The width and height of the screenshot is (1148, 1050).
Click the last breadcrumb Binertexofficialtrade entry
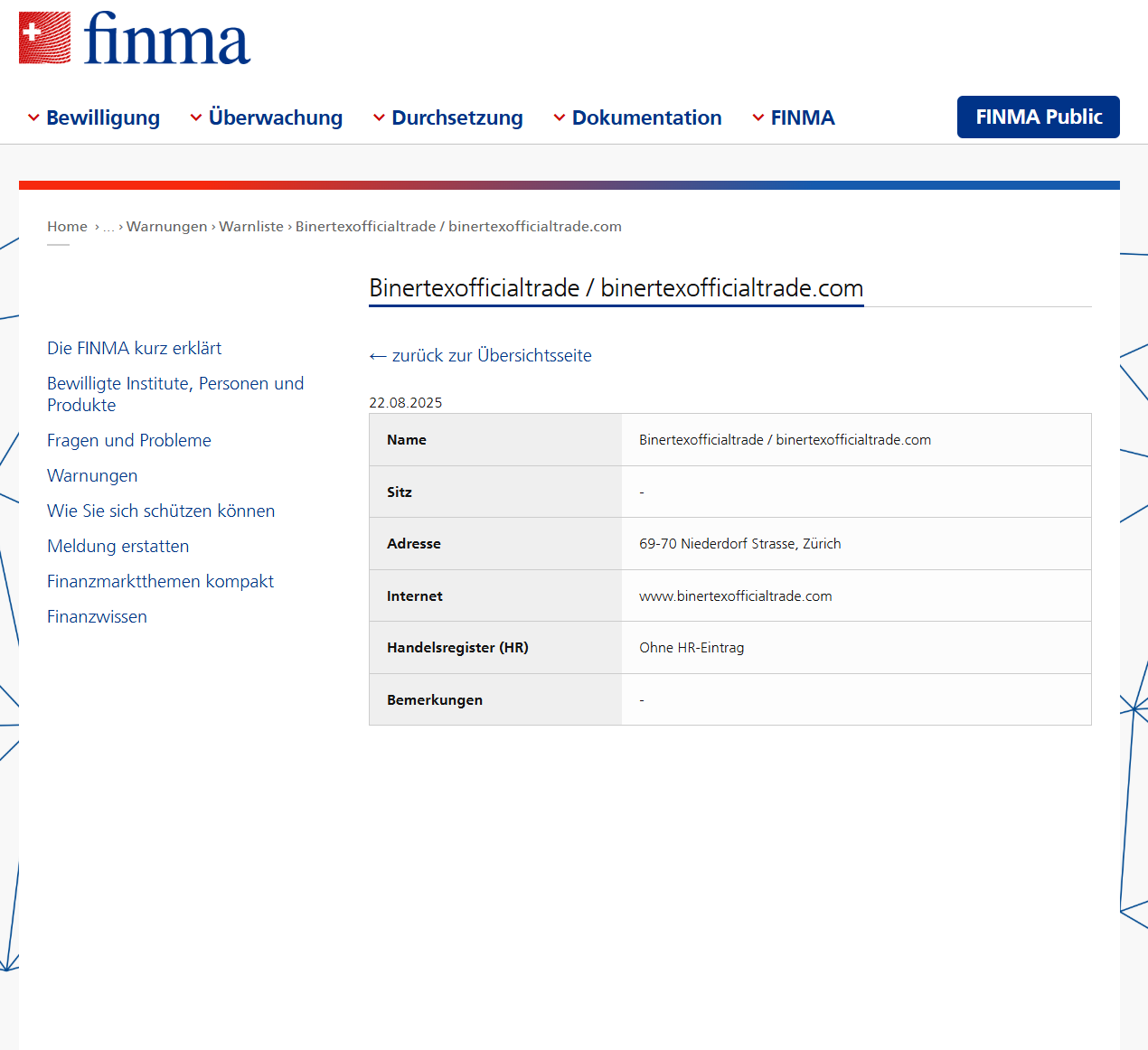458,227
